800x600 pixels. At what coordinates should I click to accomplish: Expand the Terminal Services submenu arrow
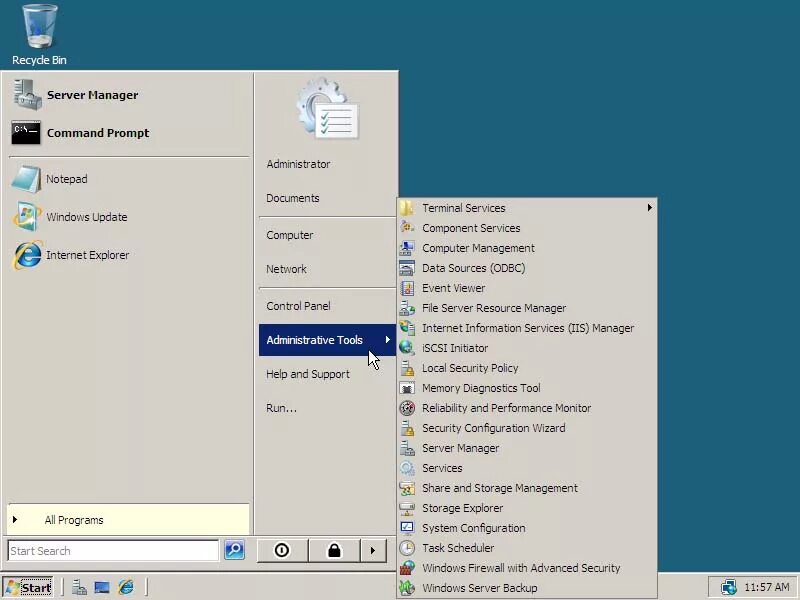[x=649, y=208]
